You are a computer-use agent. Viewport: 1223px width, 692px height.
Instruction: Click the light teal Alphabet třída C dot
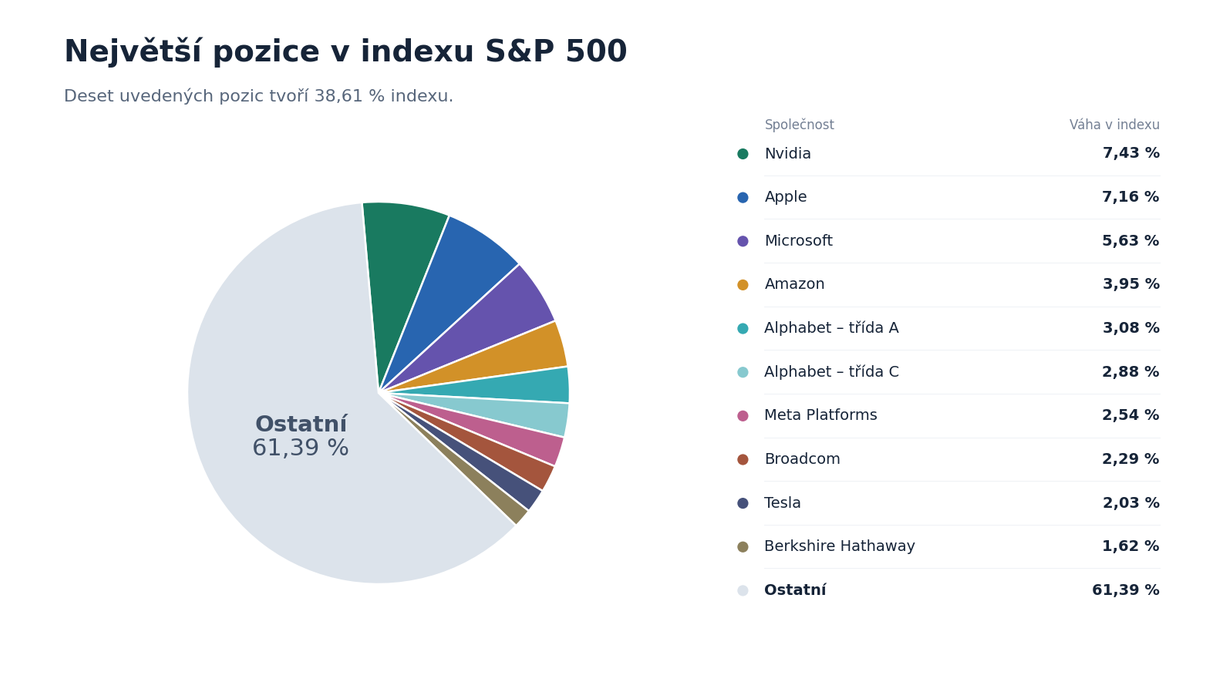pyautogui.click(x=743, y=372)
